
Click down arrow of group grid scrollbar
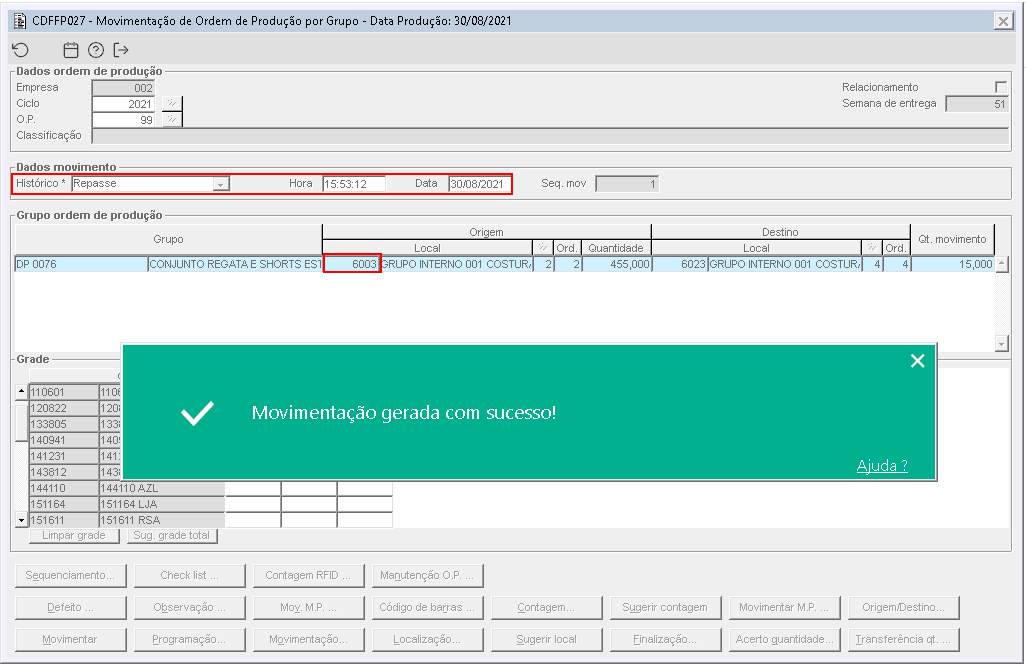point(1002,343)
